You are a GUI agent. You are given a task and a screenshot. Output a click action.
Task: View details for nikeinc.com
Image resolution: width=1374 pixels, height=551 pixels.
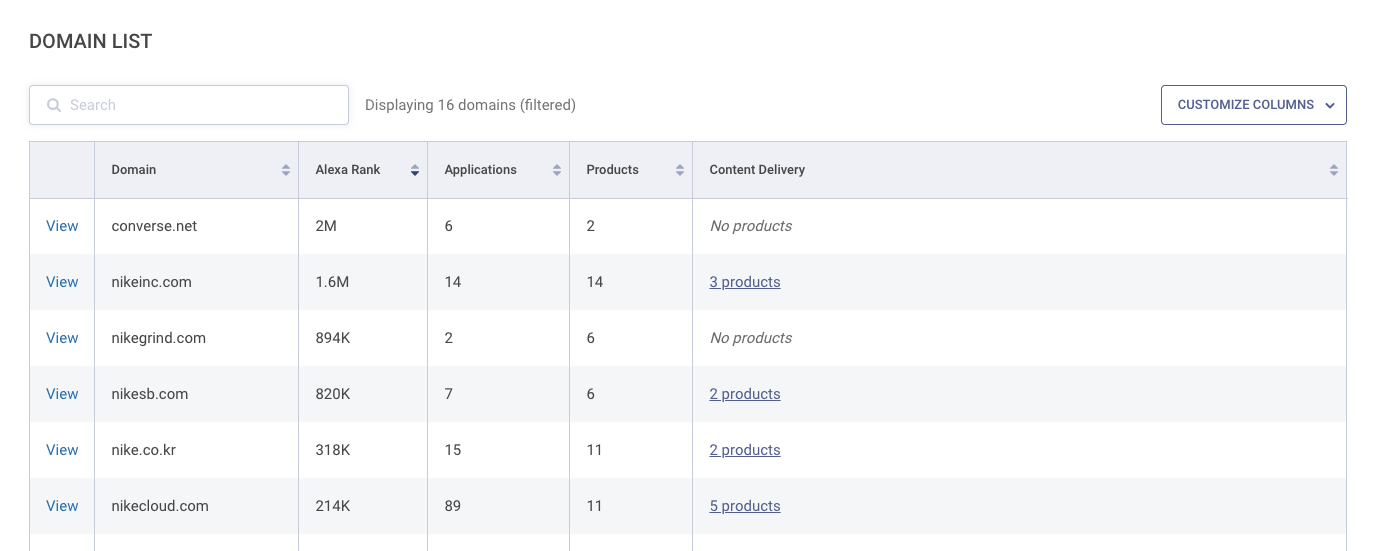[62, 282]
